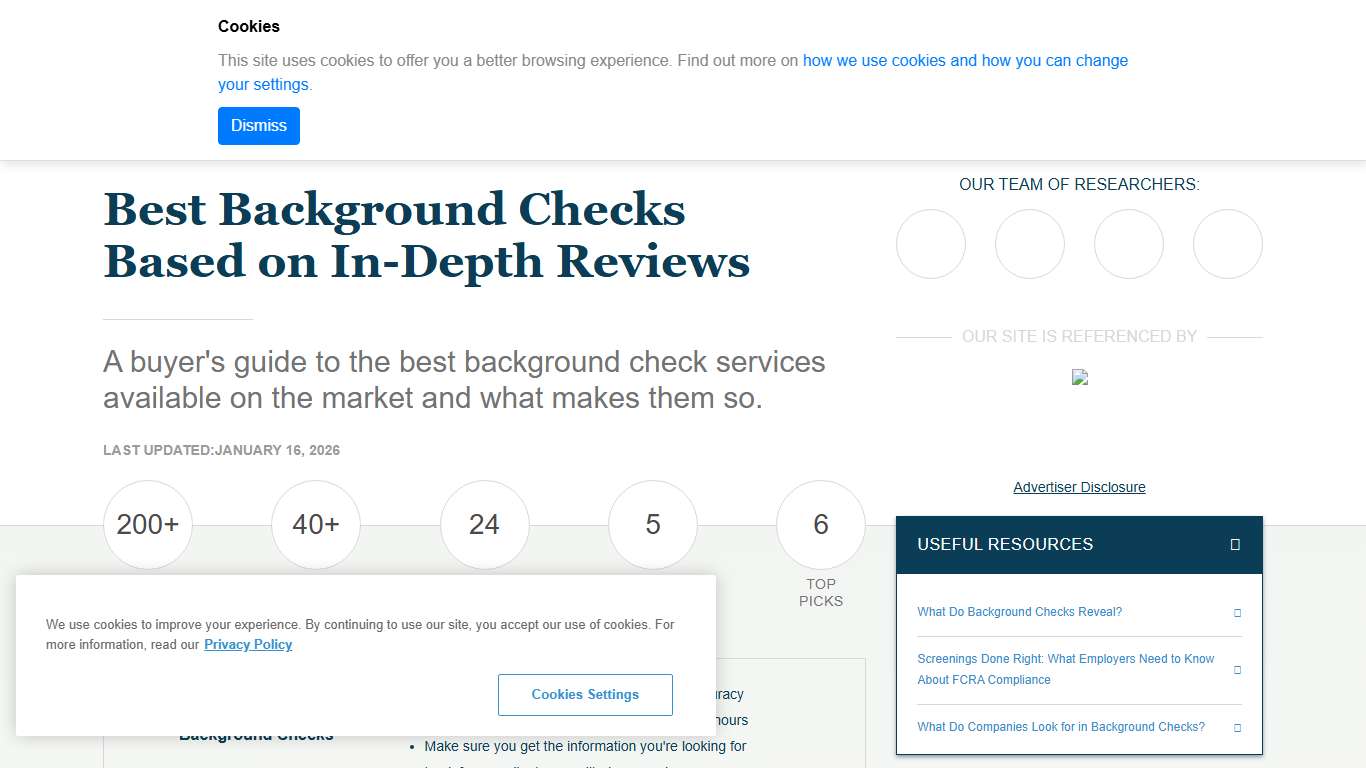
Task: Open the Privacy Policy link
Action: coord(248,644)
